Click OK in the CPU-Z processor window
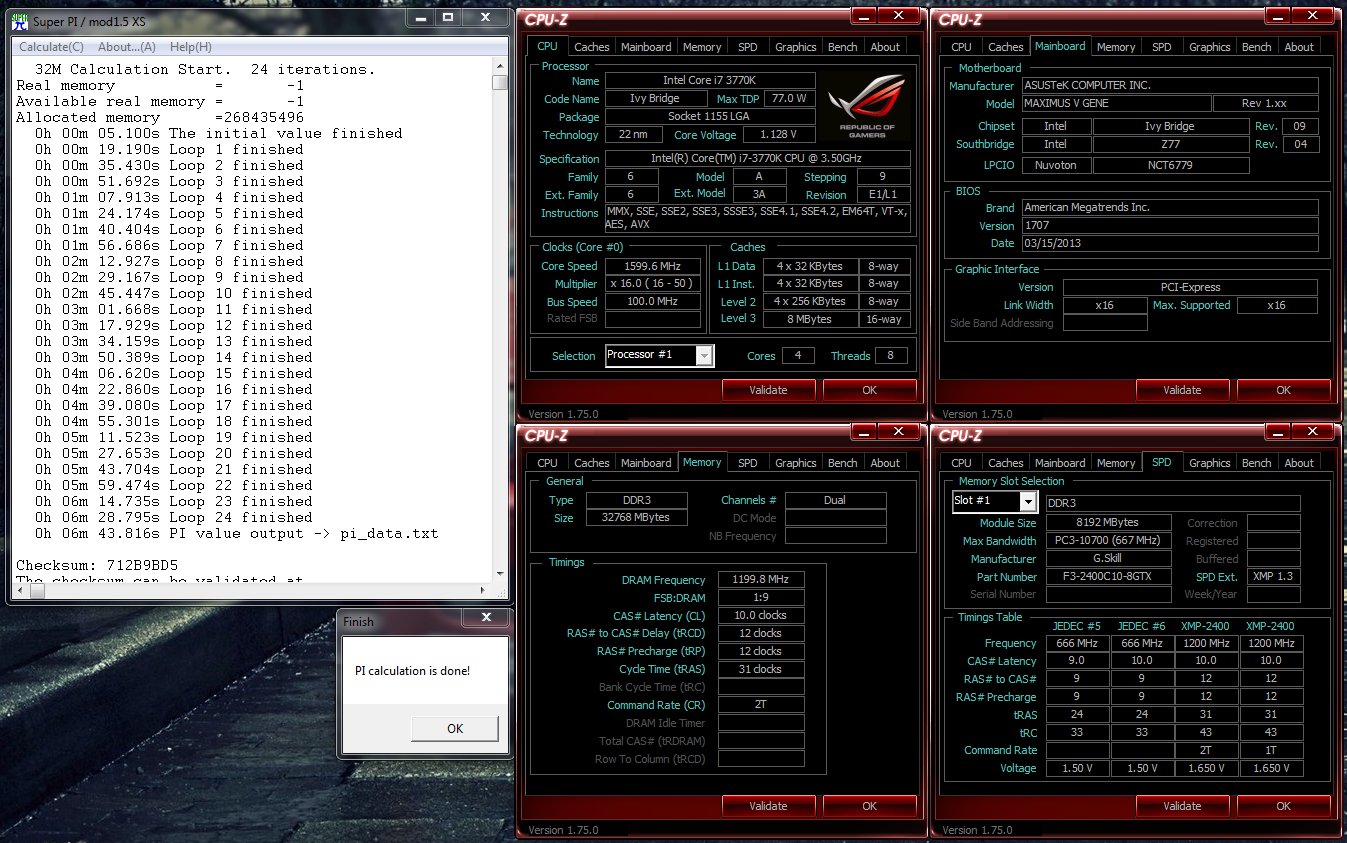The image size is (1347, 843). [869, 390]
